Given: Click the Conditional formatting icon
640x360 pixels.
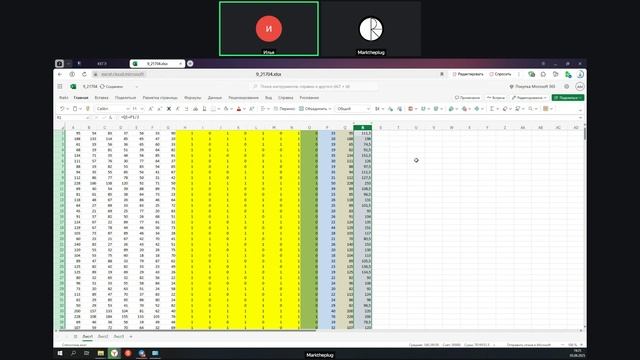Looking at the screenshot, I should 411,109.
